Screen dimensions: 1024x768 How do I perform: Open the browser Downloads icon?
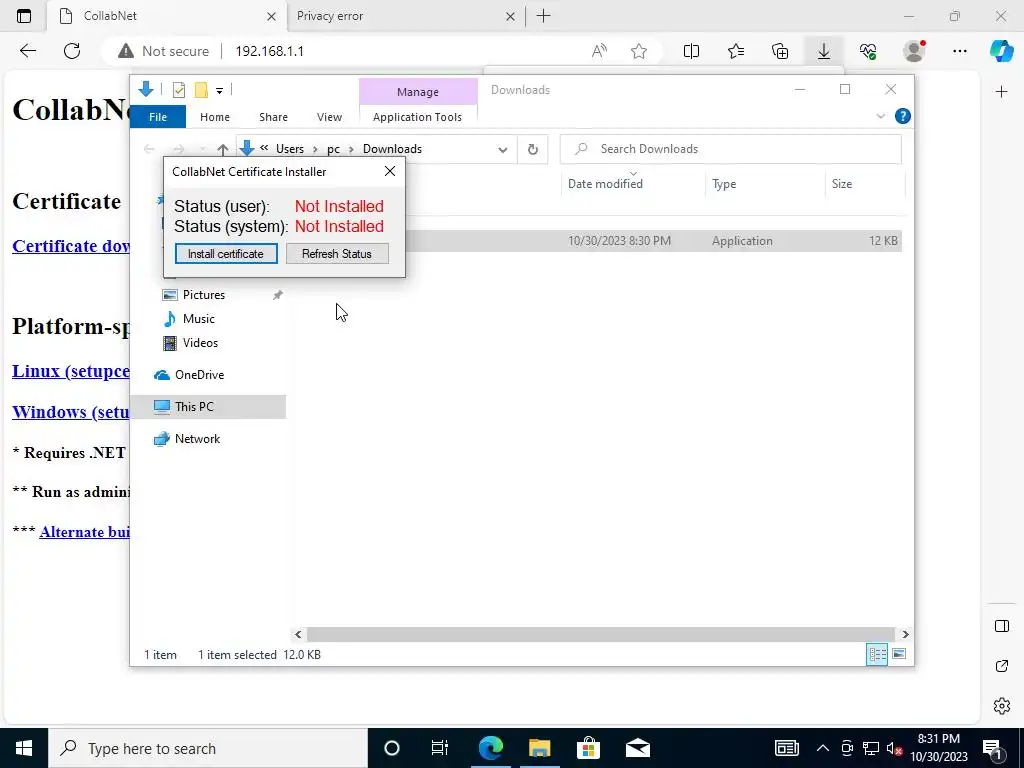[824, 51]
